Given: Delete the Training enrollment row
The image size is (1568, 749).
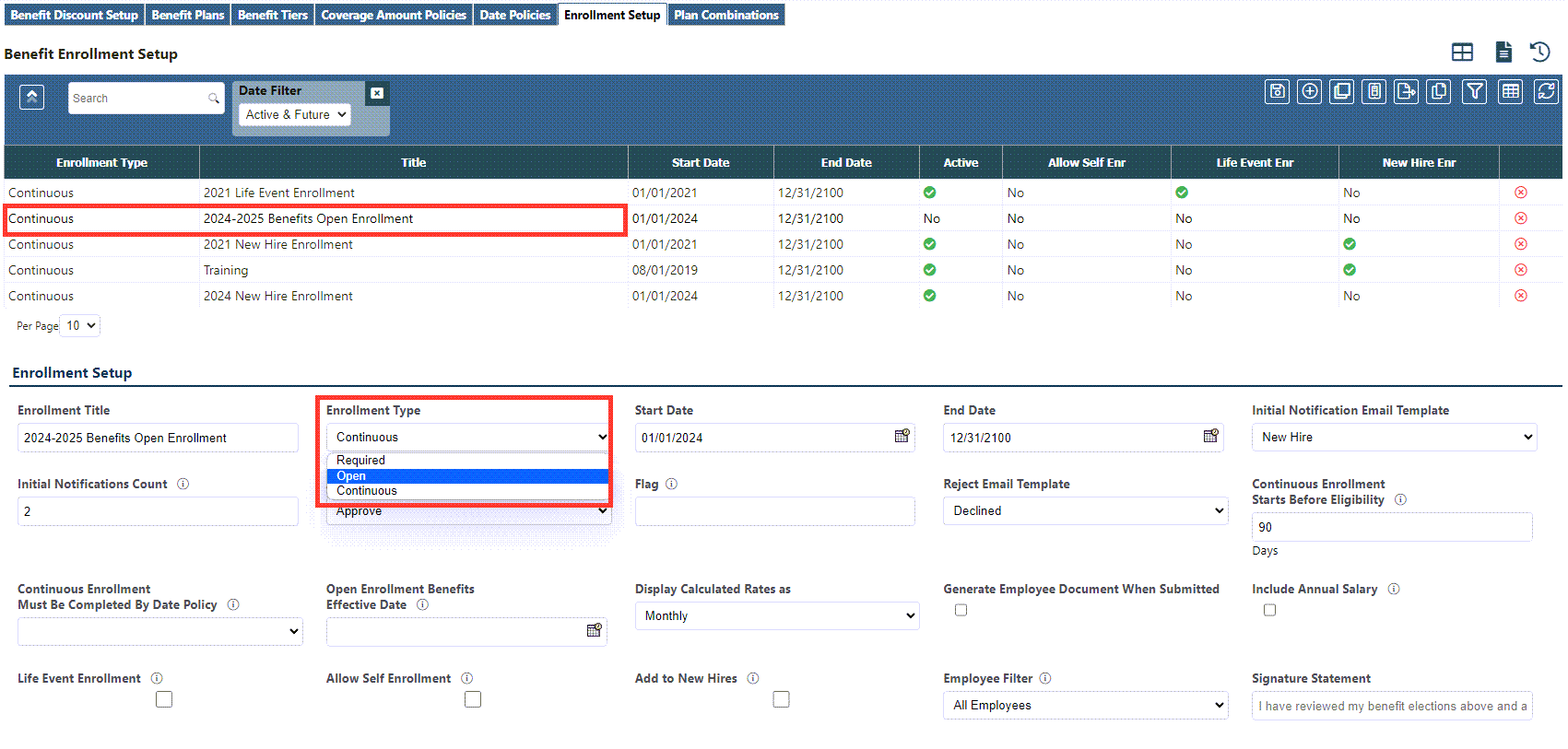Looking at the screenshot, I should (x=1521, y=270).
